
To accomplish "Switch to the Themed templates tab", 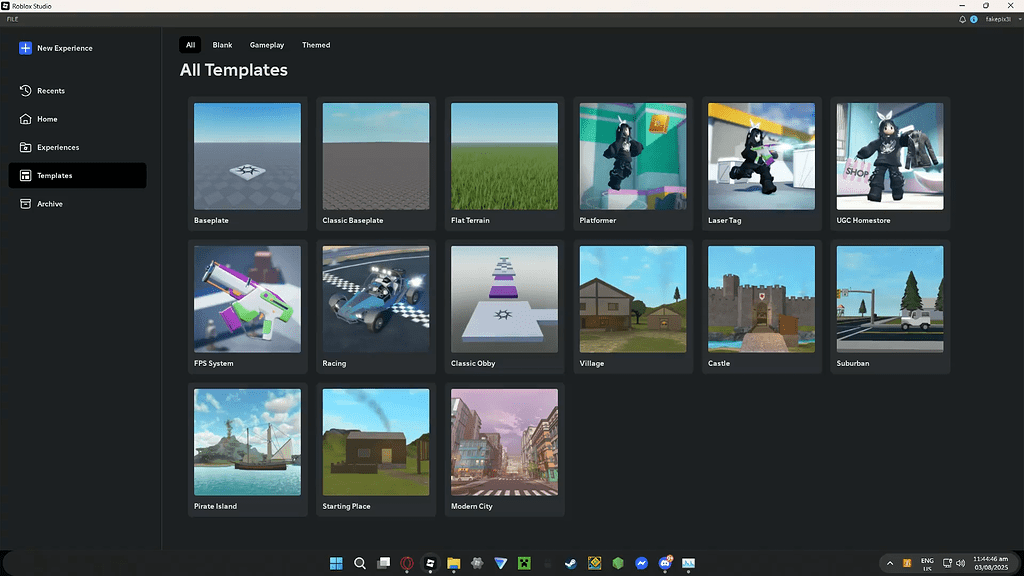I will [316, 45].
